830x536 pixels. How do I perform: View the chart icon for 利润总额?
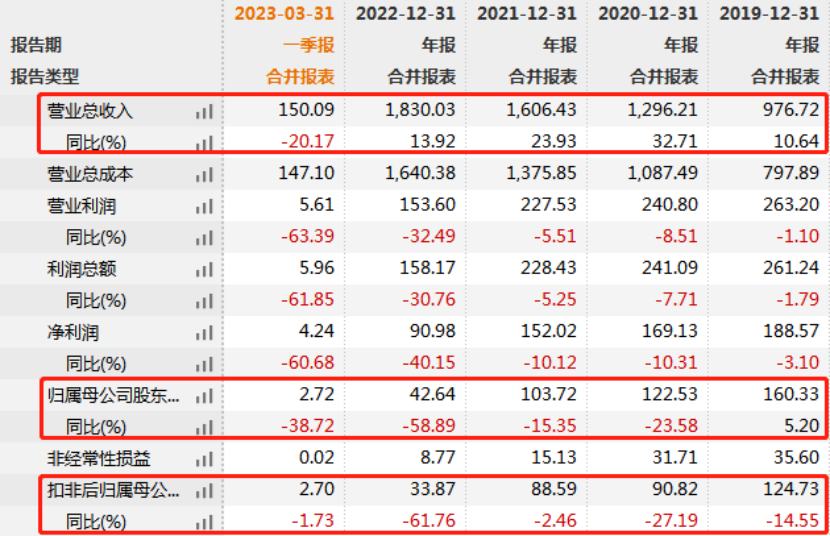204,269
